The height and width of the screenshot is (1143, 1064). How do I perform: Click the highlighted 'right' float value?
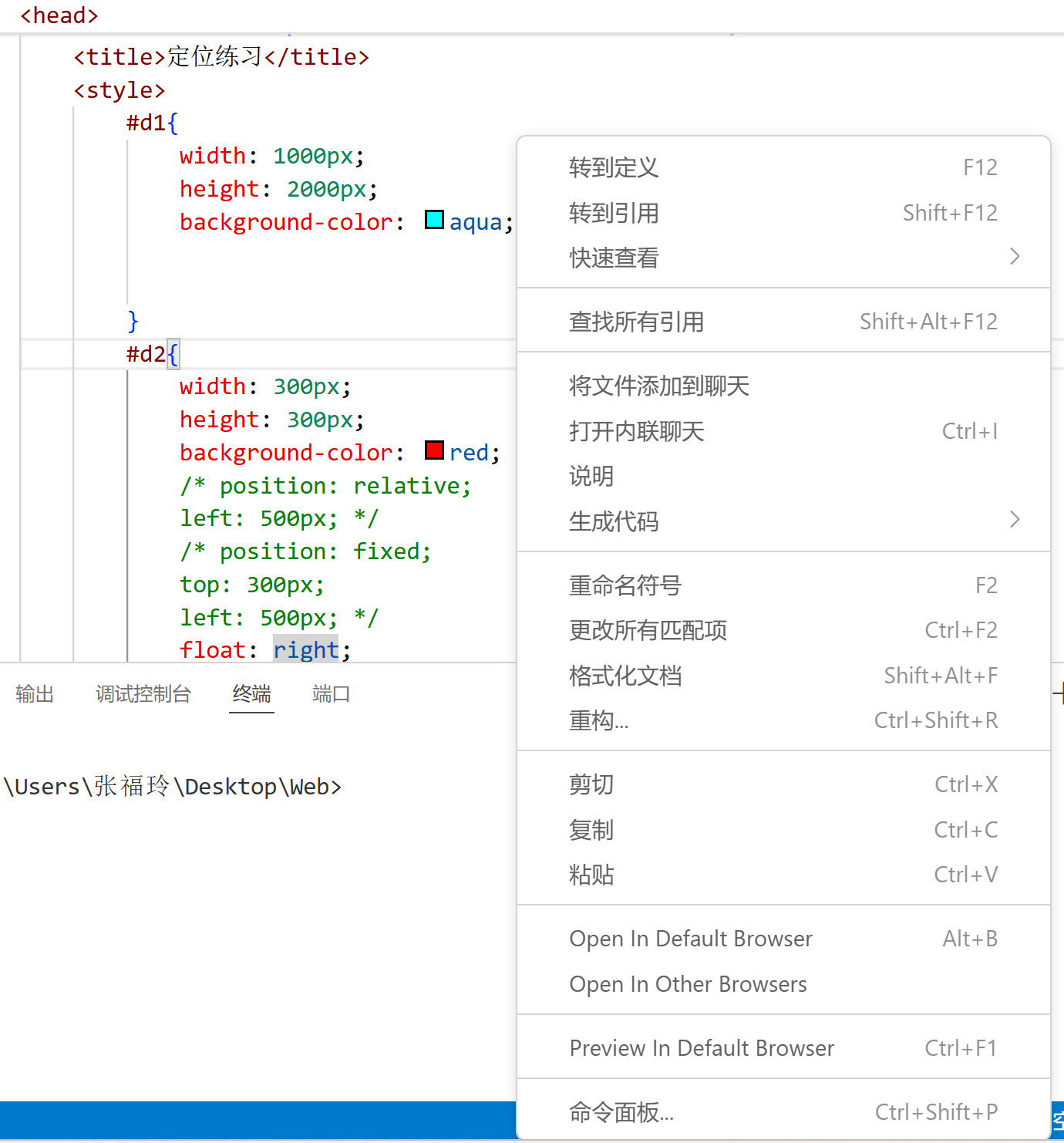click(x=306, y=650)
